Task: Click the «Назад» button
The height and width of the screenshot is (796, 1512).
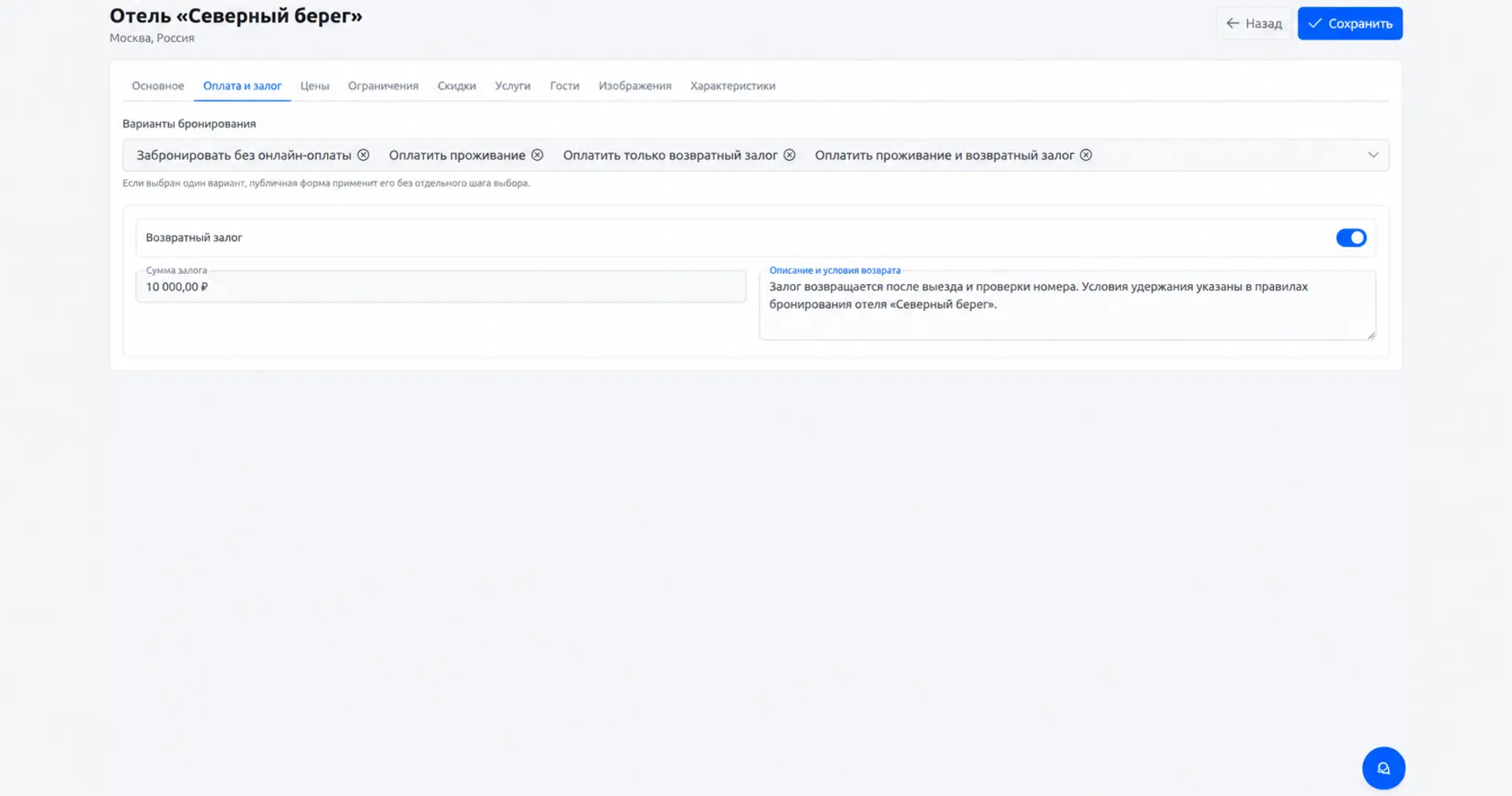Action: (x=1253, y=24)
